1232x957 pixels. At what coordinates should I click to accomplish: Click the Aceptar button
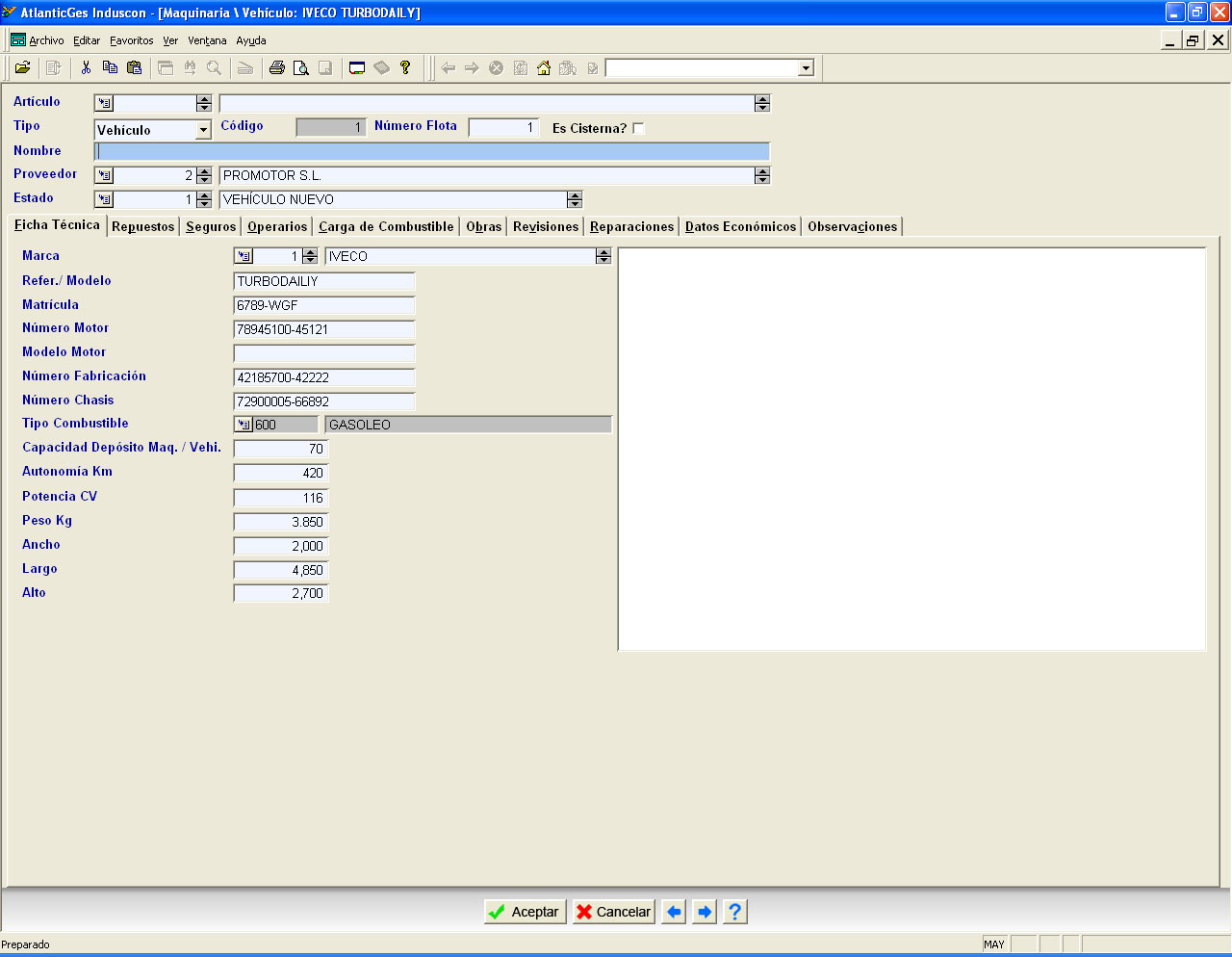[x=525, y=912]
